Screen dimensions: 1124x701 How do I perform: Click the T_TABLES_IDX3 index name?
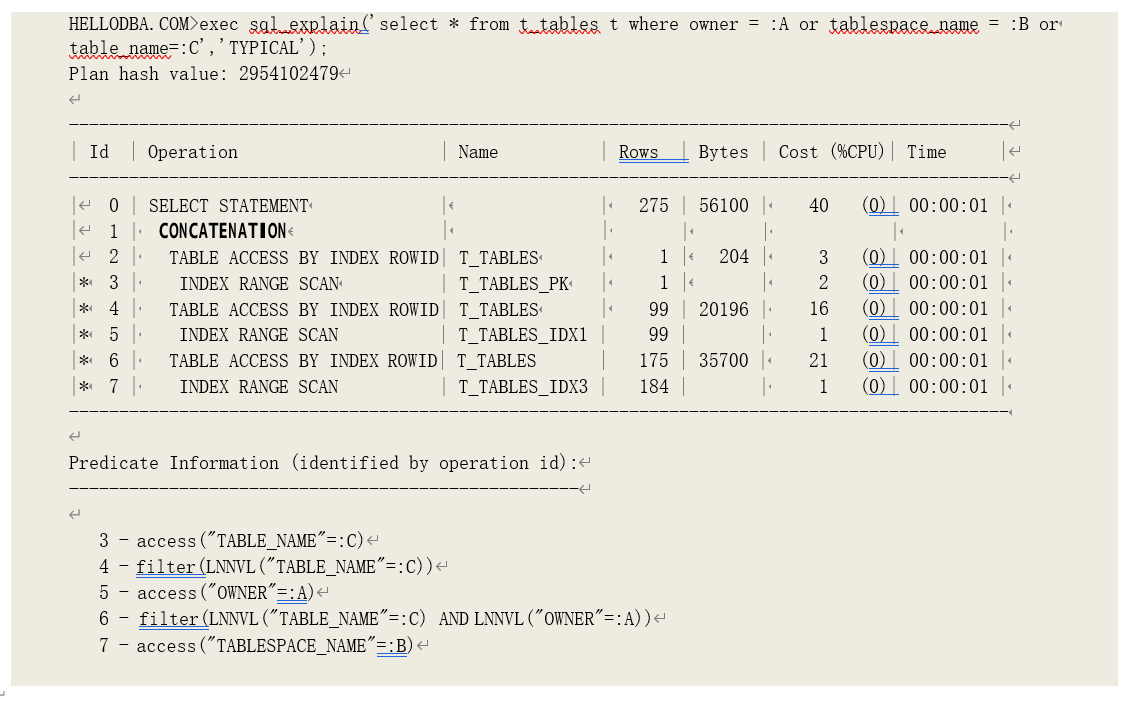click(x=522, y=387)
